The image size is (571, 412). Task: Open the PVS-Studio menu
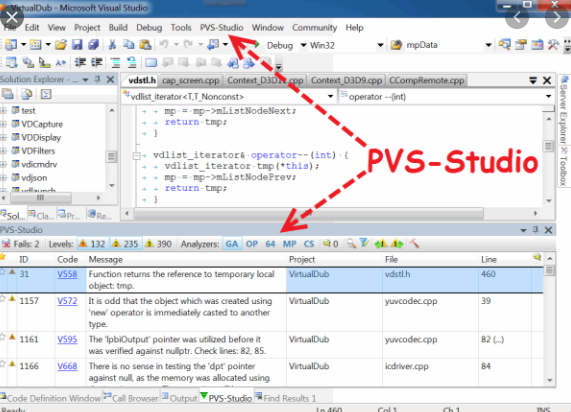221,28
